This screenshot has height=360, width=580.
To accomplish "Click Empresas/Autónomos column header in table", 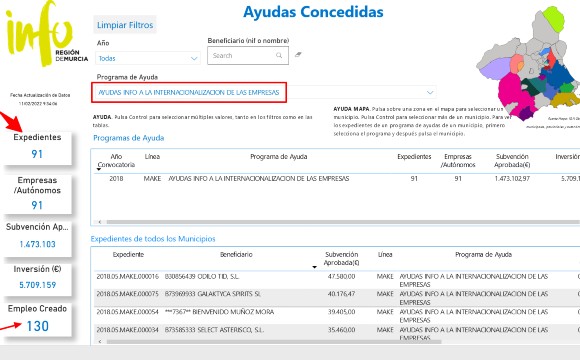I will 458,161.
